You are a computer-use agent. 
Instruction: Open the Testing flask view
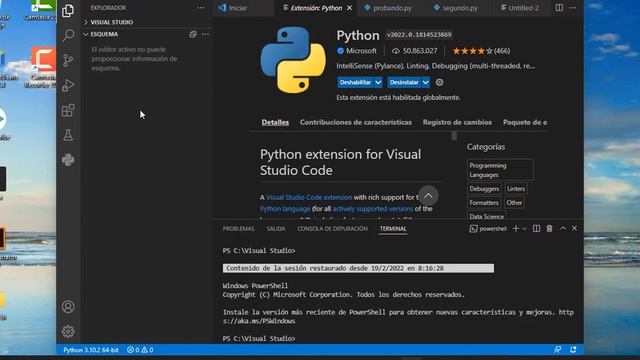68,135
